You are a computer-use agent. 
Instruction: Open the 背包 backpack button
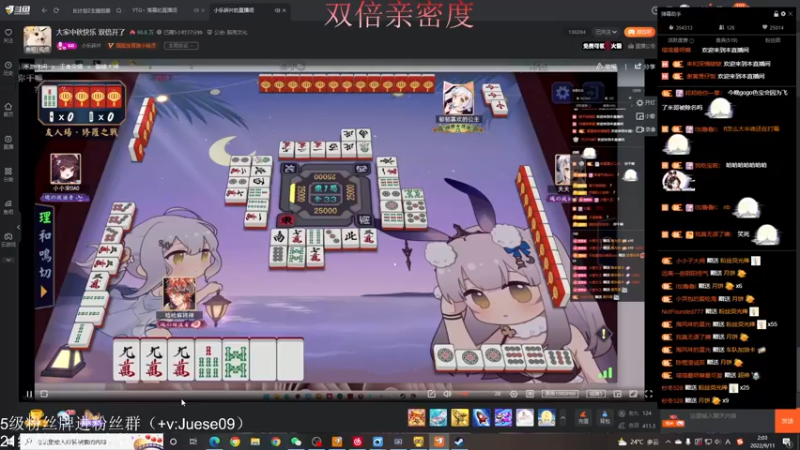(605, 418)
